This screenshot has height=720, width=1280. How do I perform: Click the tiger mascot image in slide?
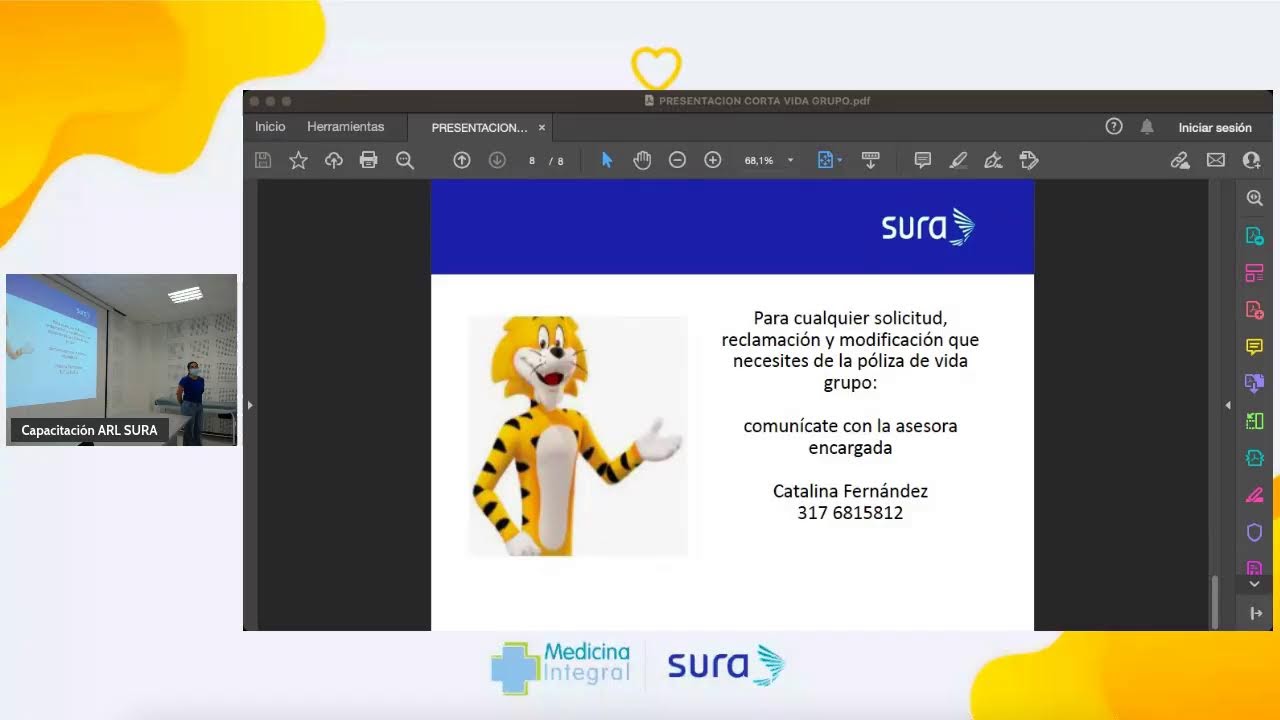coord(577,436)
